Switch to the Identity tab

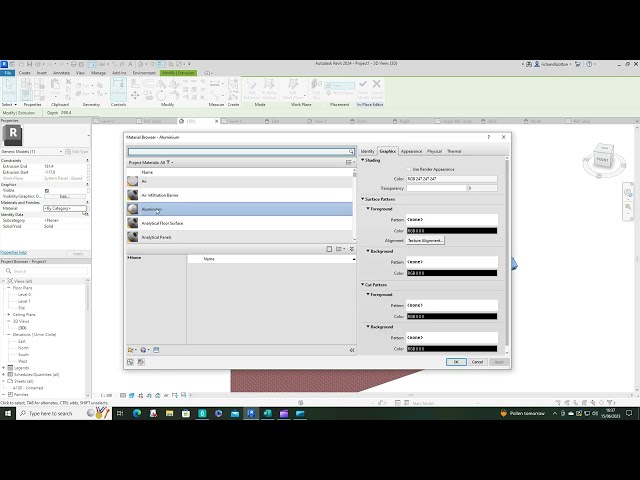(x=367, y=151)
